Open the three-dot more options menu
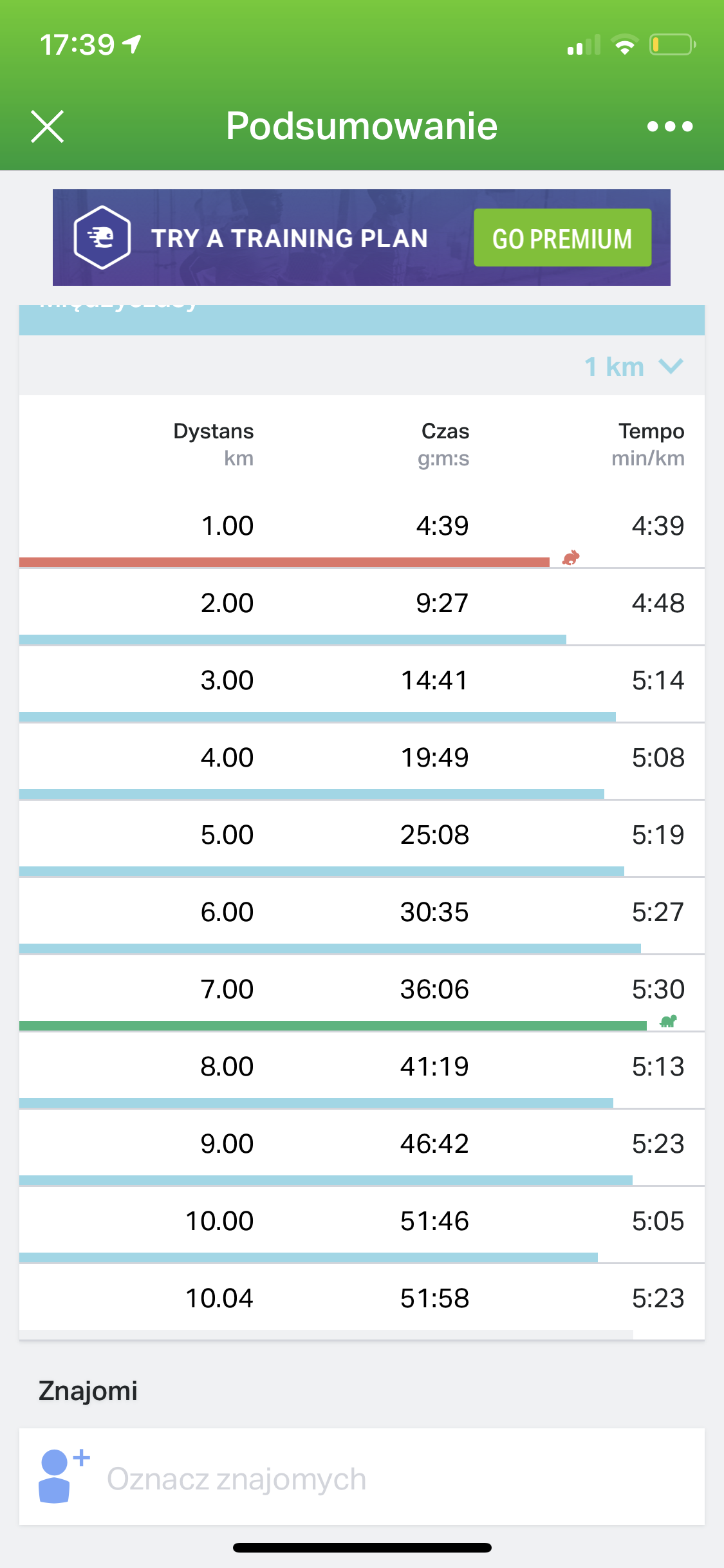This screenshot has width=724, height=1568. tap(670, 126)
